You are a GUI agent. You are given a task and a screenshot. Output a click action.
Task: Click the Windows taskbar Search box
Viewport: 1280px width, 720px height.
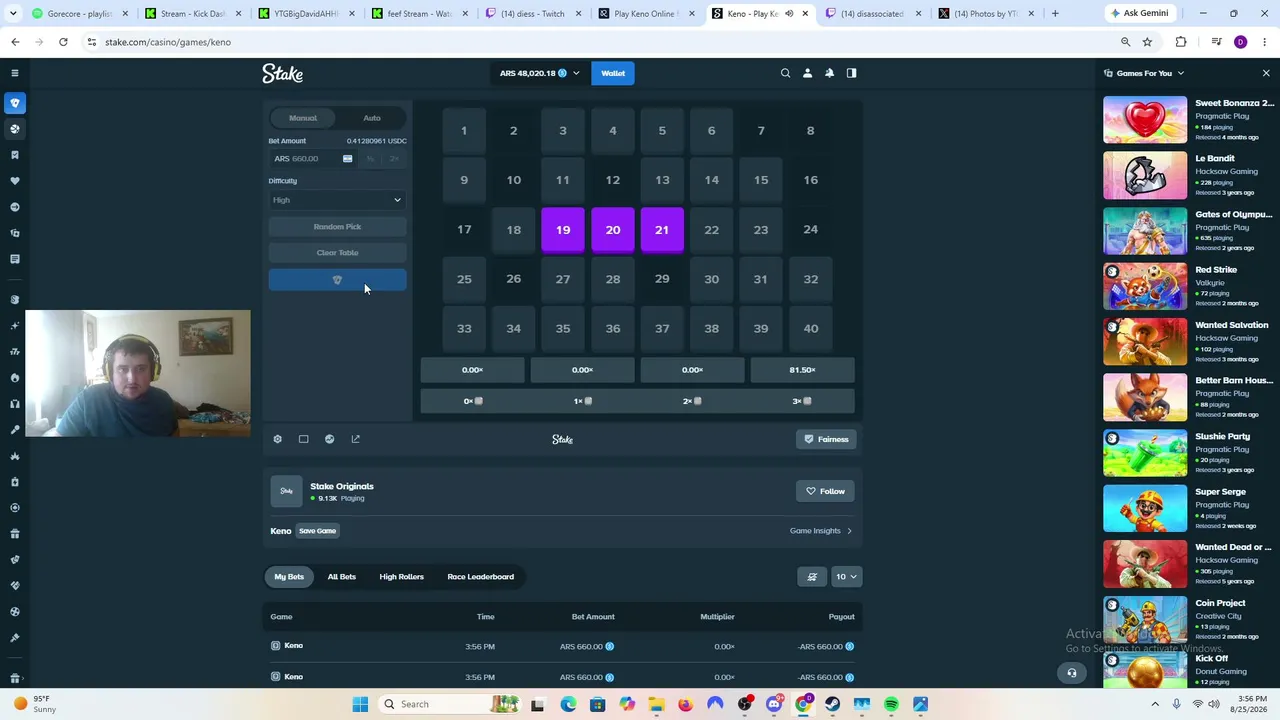[447, 704]
